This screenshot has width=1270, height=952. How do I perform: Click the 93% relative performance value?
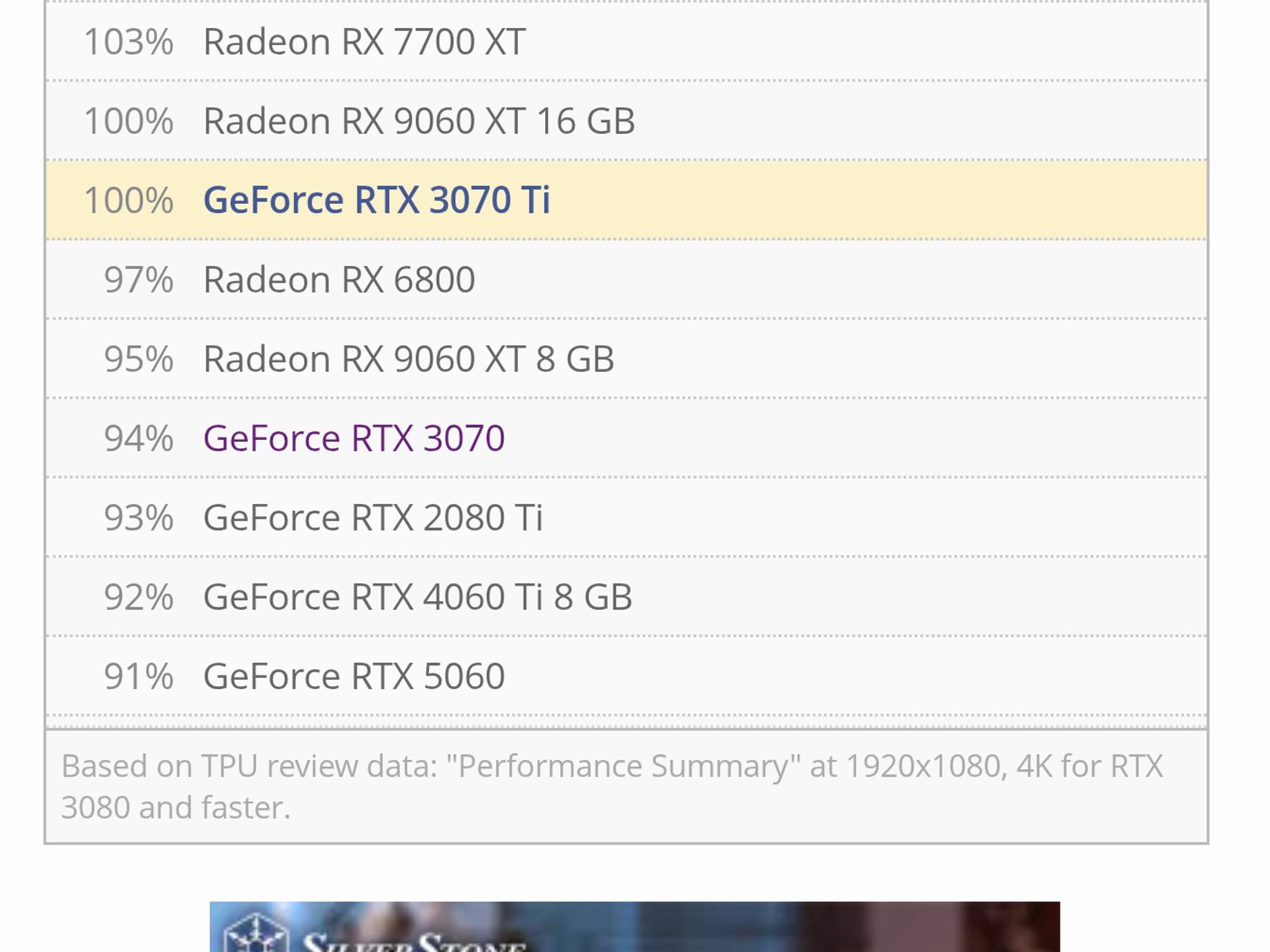tap(139, 518)
